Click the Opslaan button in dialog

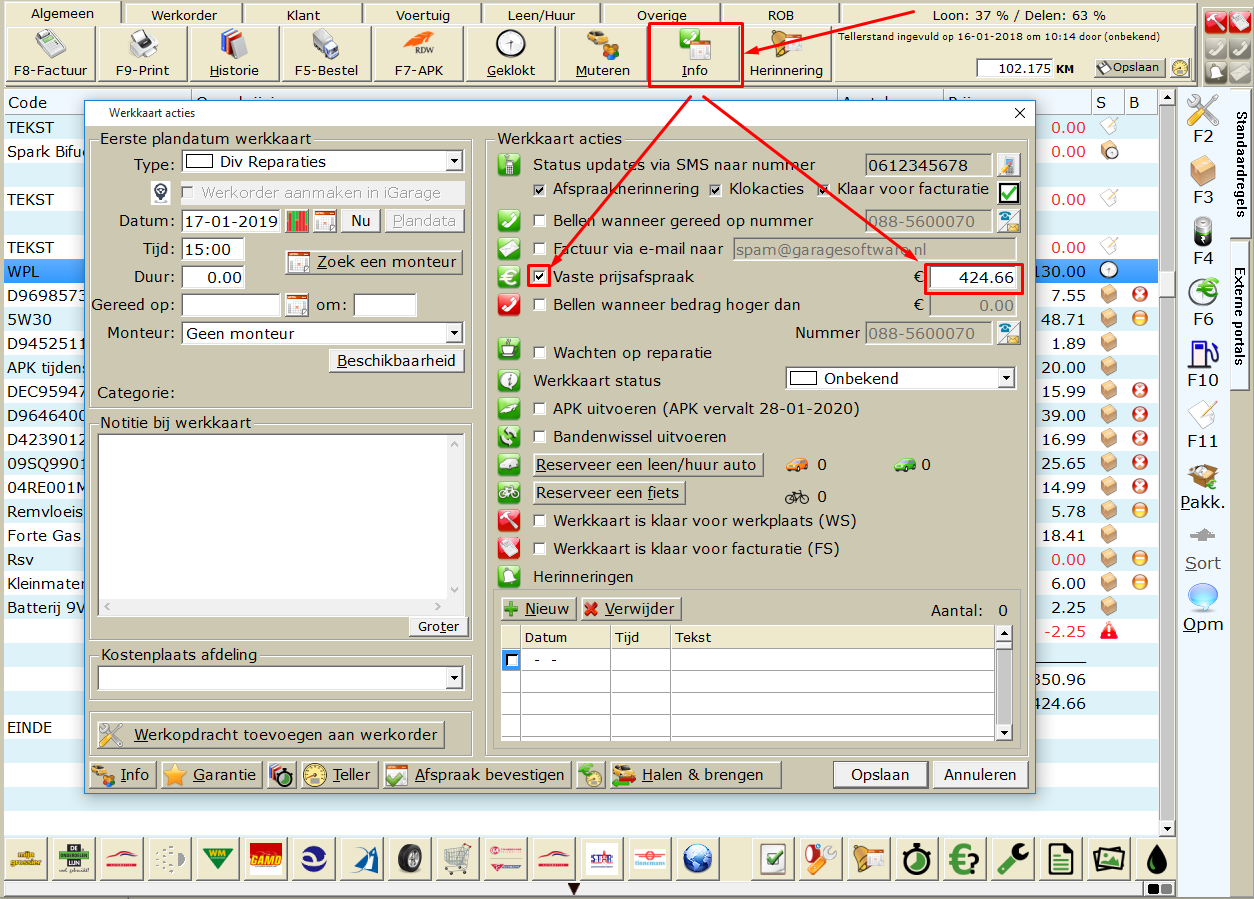click(x=880, y=774)
